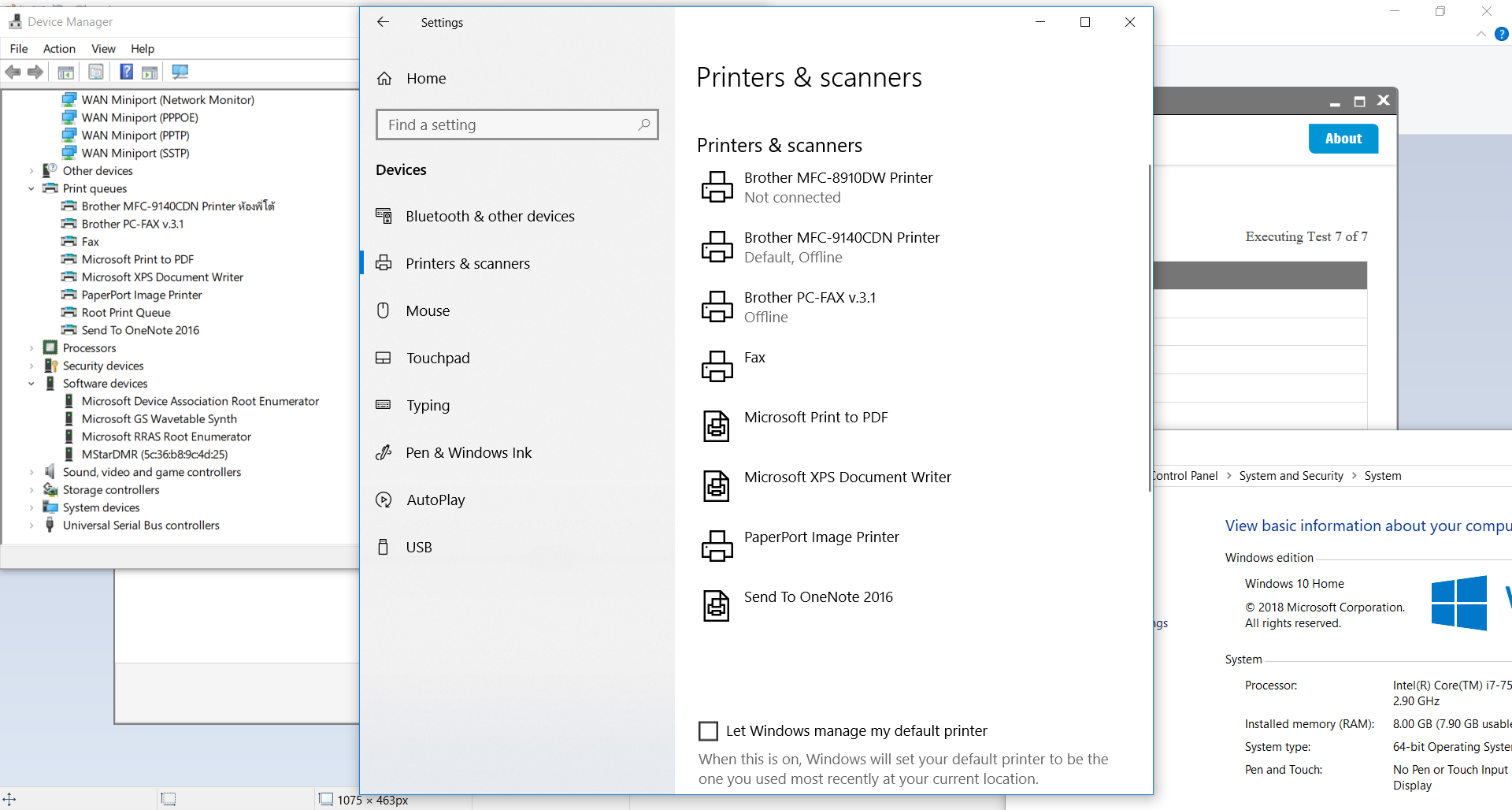Image resolution: width=1512 pixels, height=810 pixels.
Task: Select the Touchpad icon in Settings sidebar
Action: [x=384, y=358]
